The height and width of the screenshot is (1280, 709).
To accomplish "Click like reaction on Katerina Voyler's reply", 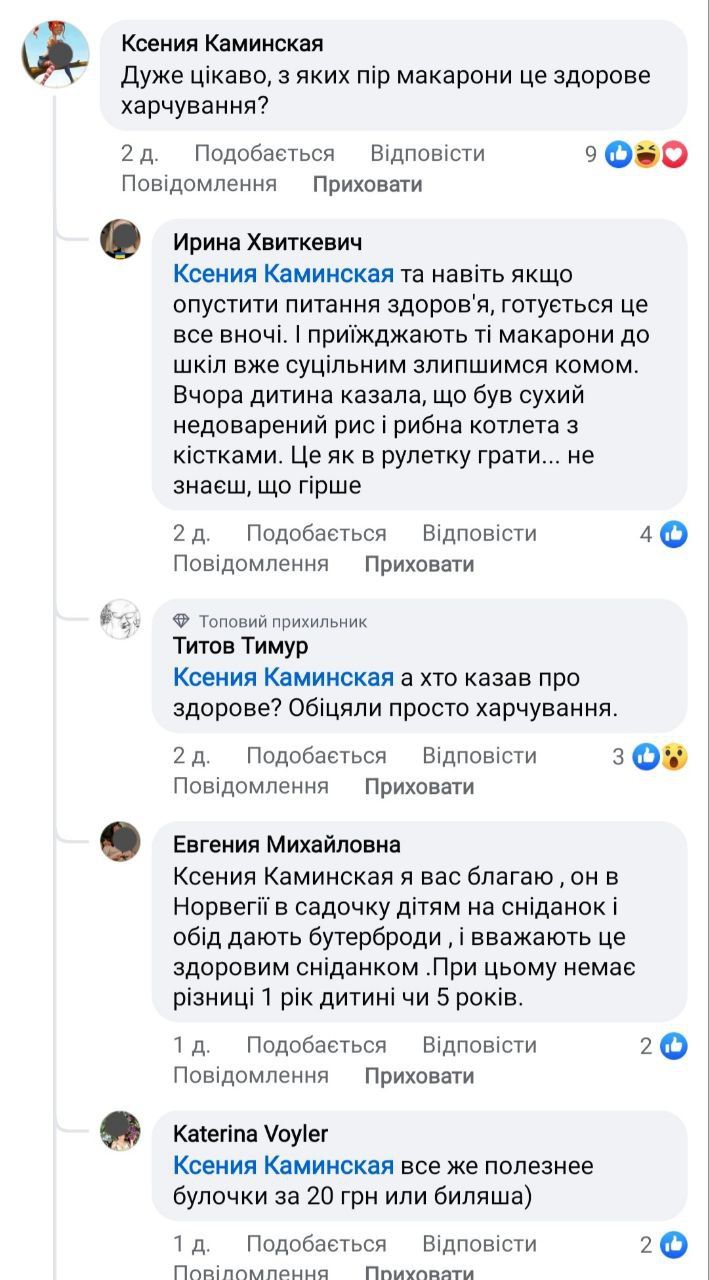I will point(674,1245).
